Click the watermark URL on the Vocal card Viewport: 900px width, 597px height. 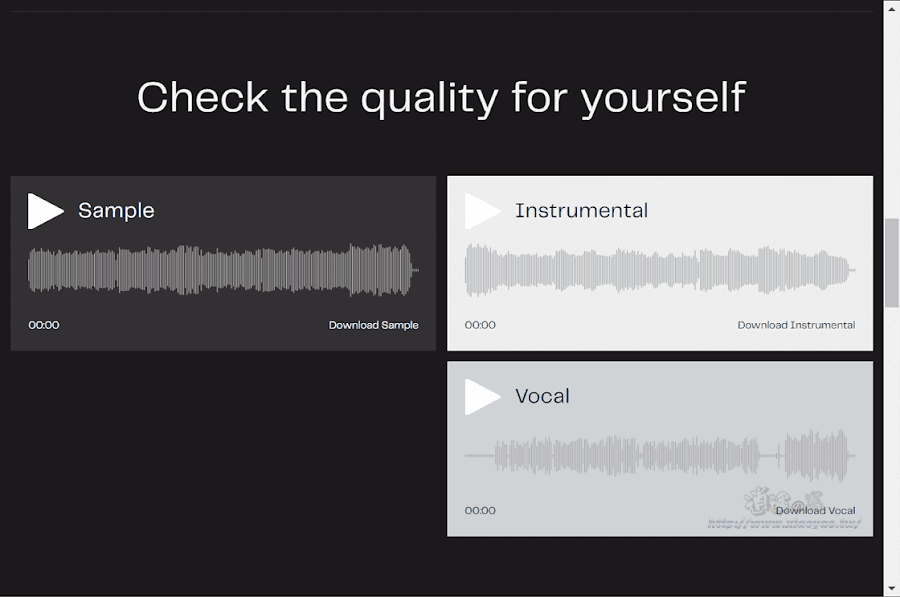pos(784,523)
